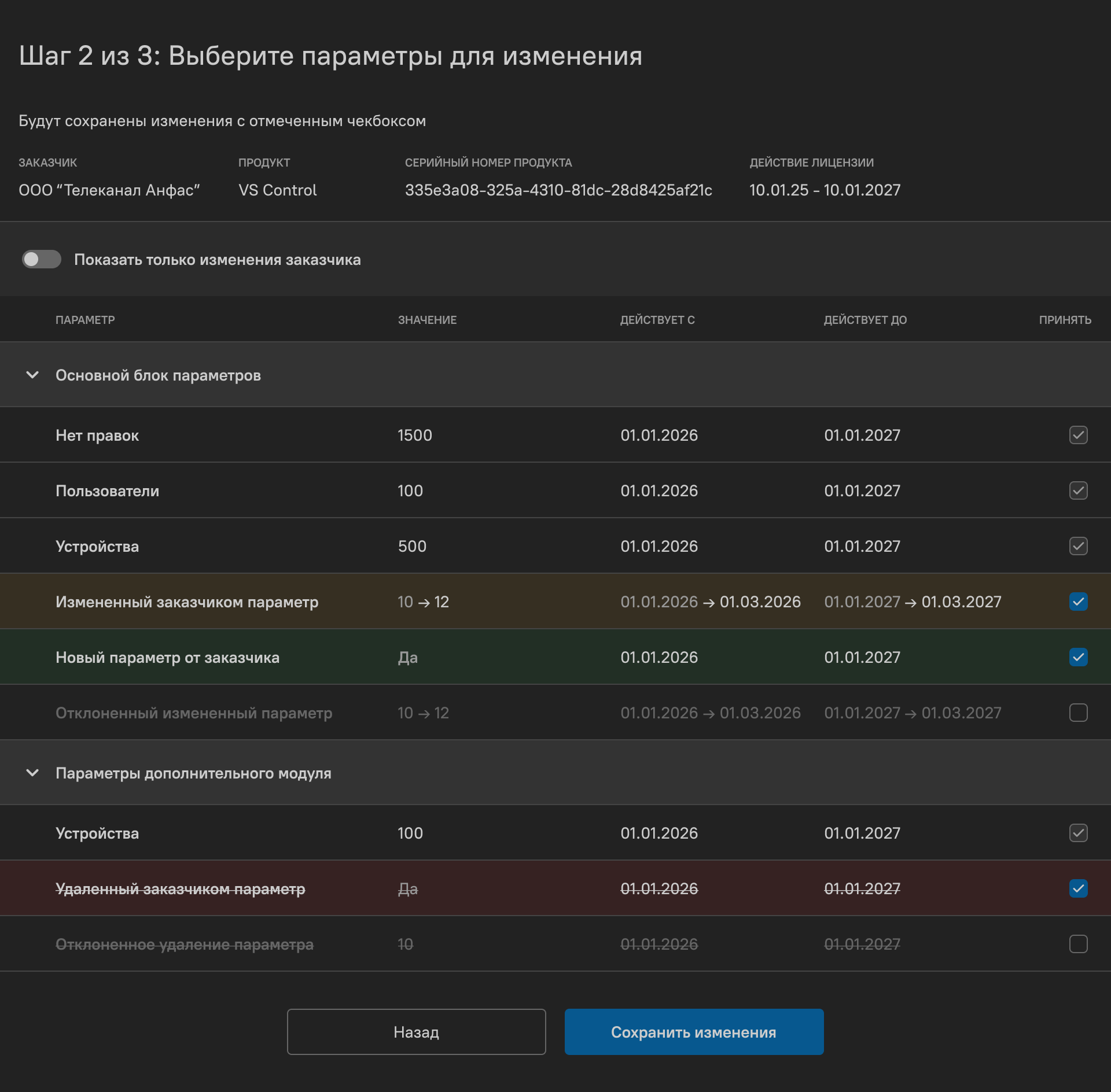Click value '500' in Устройства row
This screenshot has width=1111, height=1092.
pyautogui.click(x=412, y=546)
